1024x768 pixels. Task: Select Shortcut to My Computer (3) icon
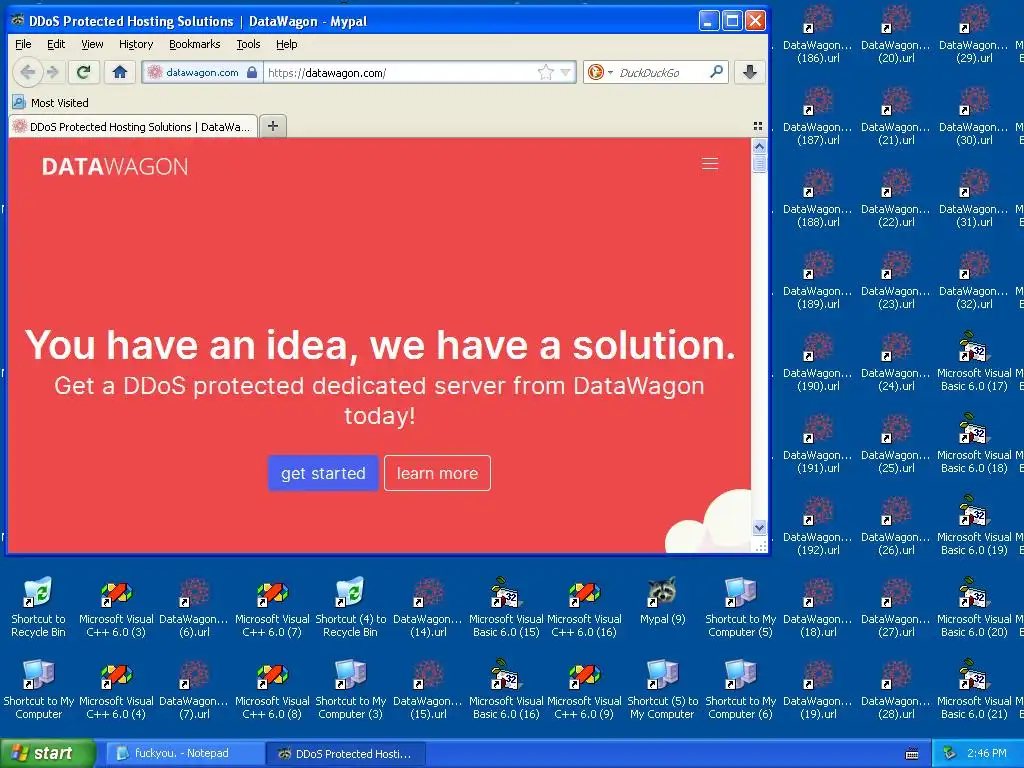click(351, 689)
